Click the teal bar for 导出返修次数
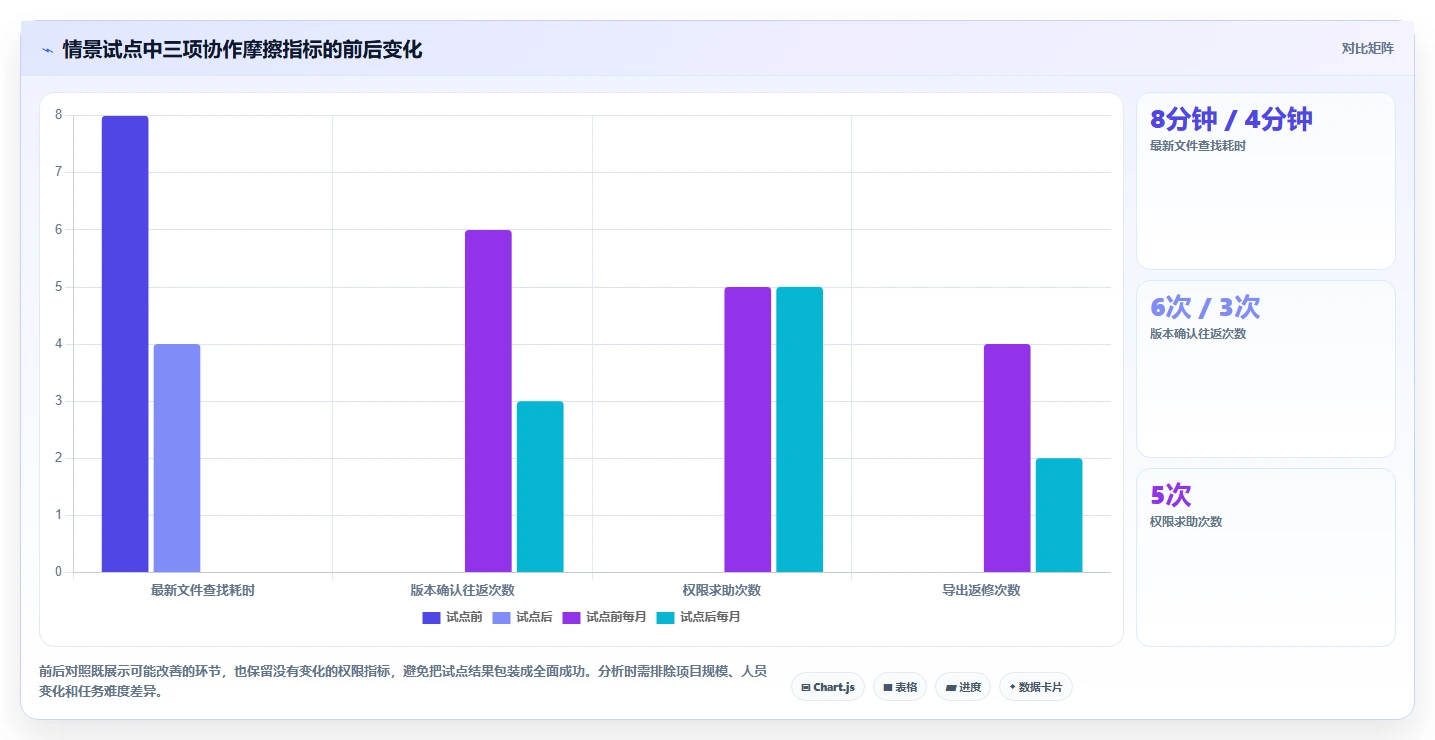The height and width of the screenshot is (740, 1435). click(x=1059, y=515)
